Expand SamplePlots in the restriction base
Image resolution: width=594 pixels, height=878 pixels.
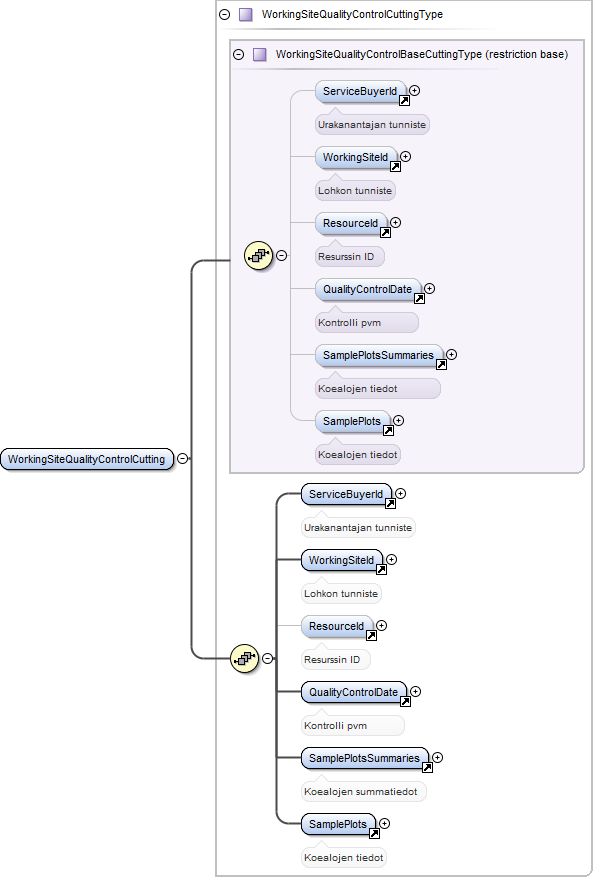tap(398, 421)
